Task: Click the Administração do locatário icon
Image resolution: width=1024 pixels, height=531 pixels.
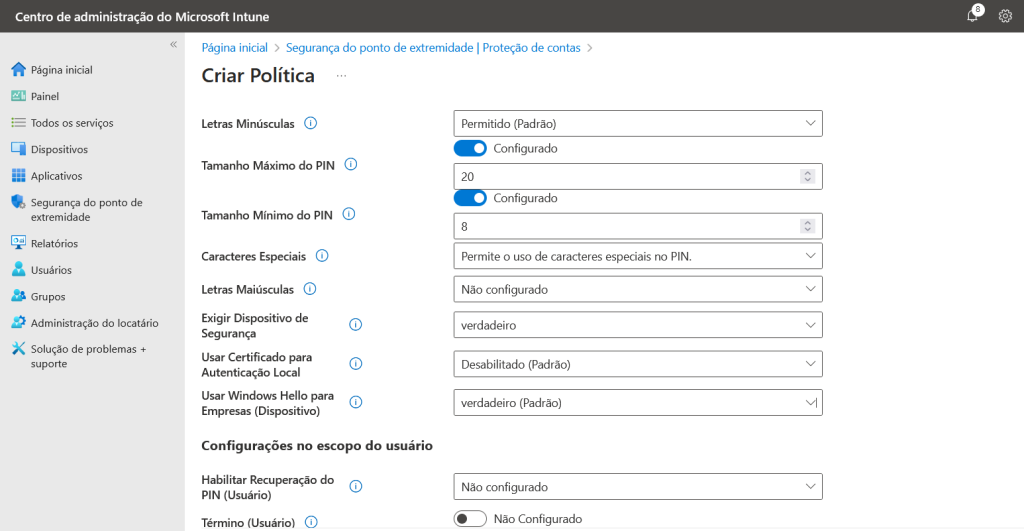Action: tap(18, 322)
